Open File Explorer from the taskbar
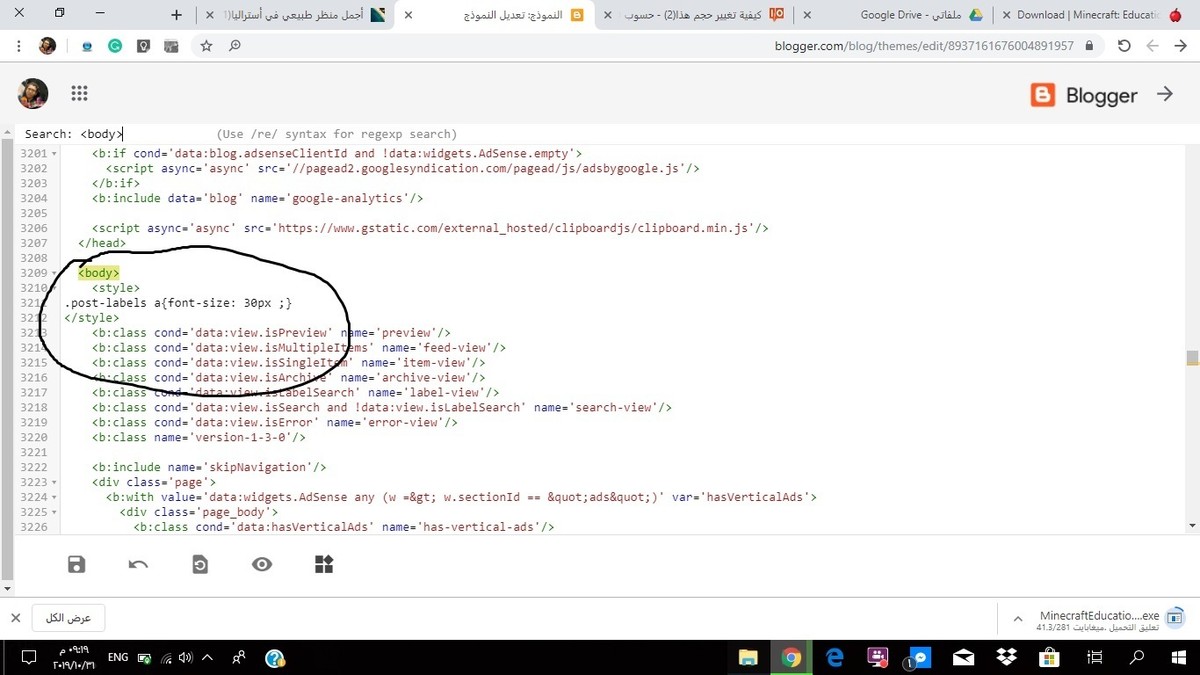1200x675 pixels. click(x=748, y=657)
